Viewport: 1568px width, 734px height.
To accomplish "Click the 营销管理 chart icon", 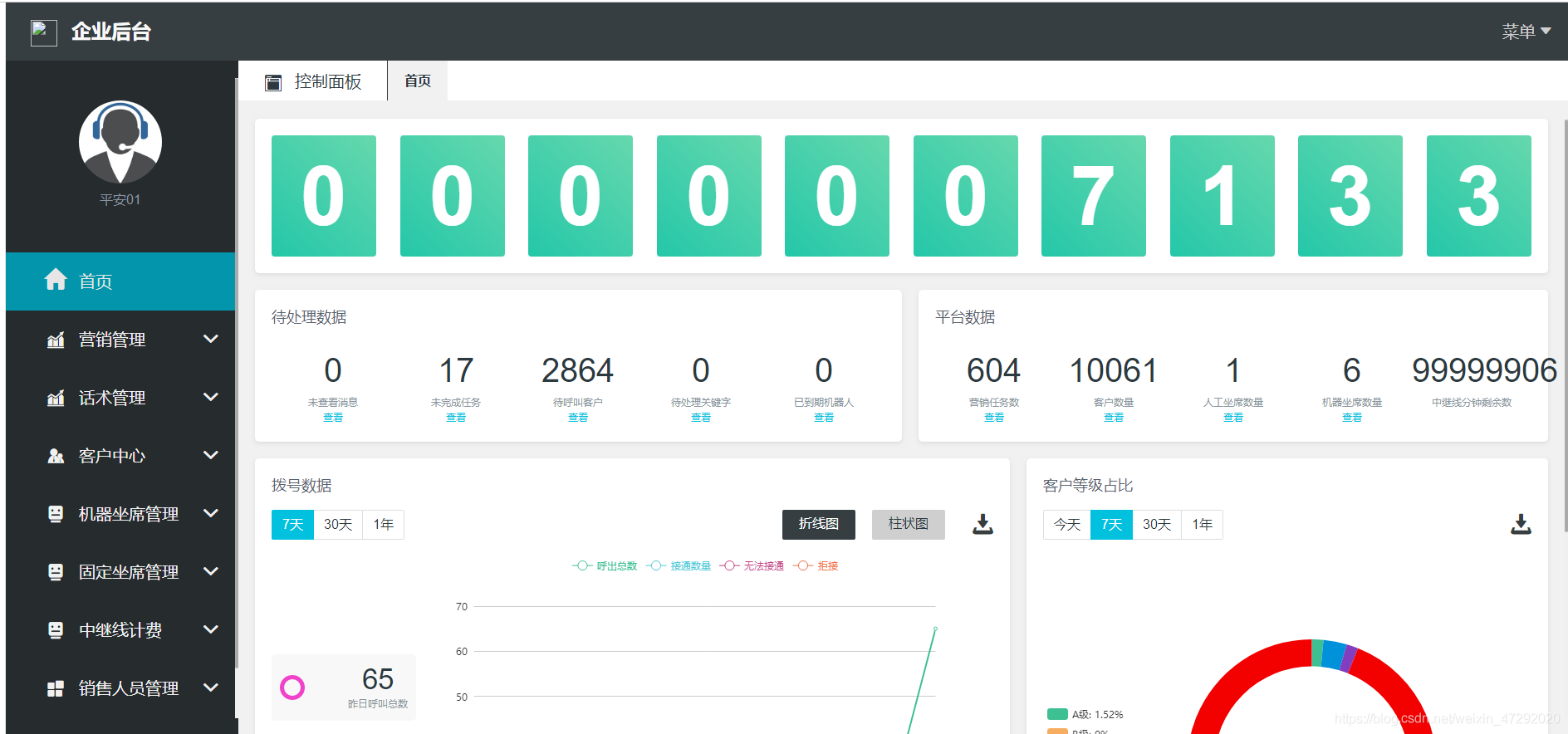I will click(x=56, y=340).
